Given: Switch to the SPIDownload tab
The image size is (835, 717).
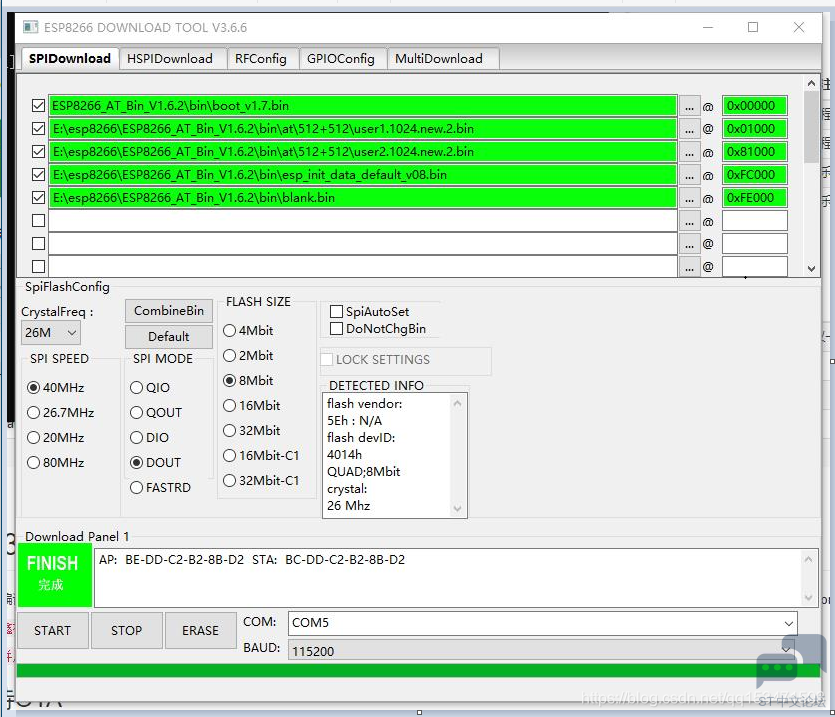Looking at the screenshot, I should click(x=70, y=59).
